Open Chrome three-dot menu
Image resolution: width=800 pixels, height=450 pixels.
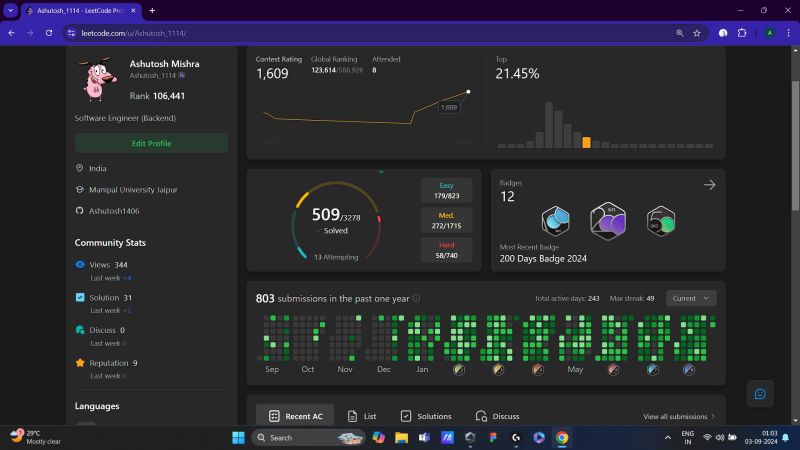tap(788, 33)
